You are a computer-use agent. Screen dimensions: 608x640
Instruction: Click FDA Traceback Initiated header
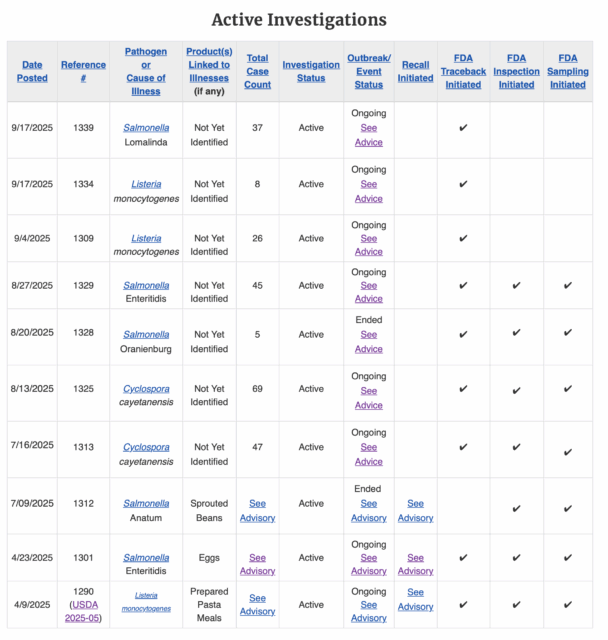coord(463,71)
